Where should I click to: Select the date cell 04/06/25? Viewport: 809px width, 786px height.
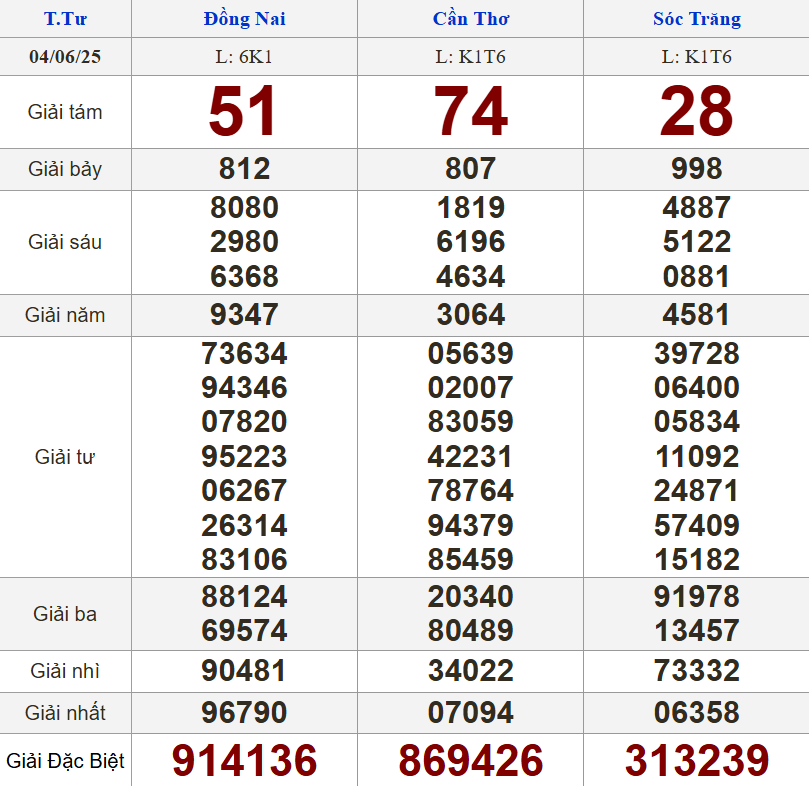point(65,56)
